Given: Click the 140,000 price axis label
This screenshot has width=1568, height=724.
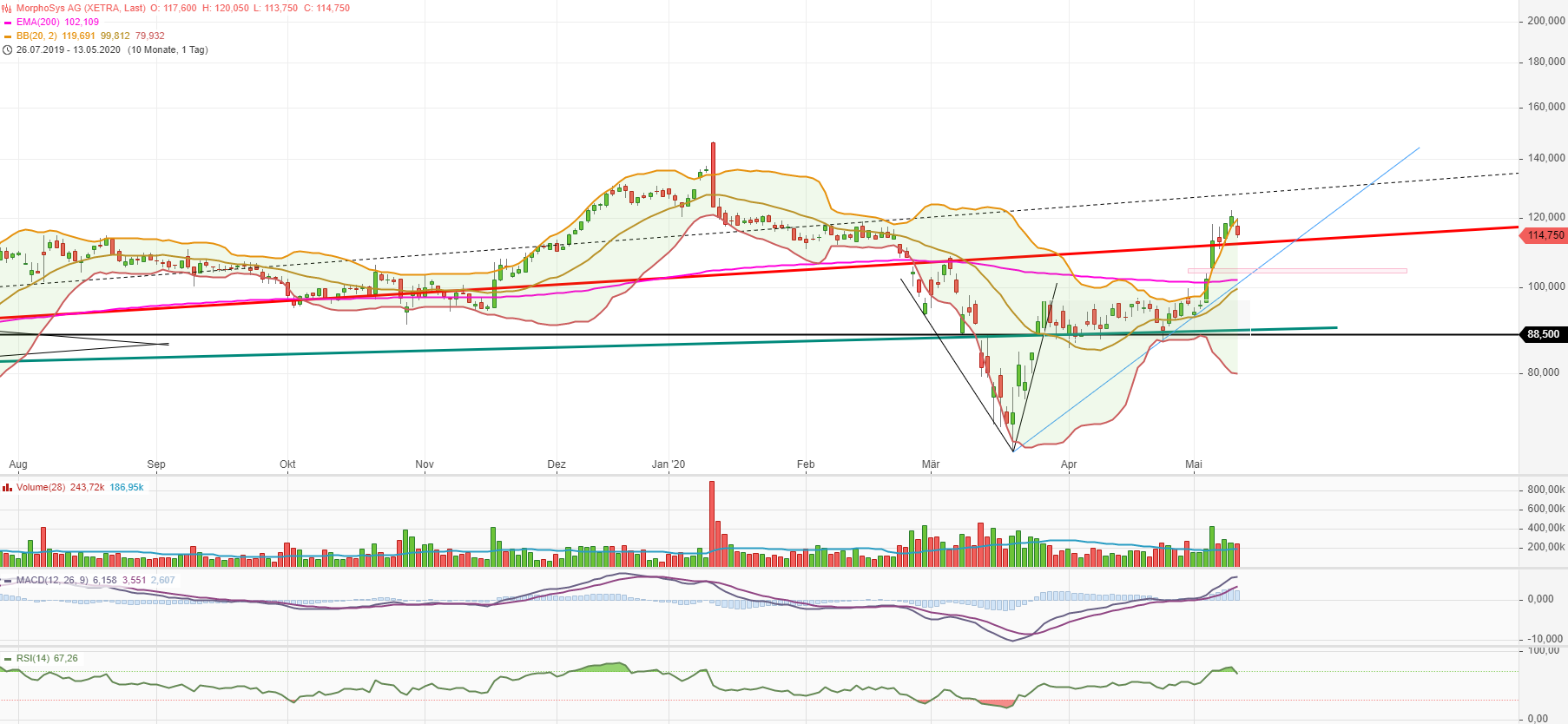Looking at the screenshot, I should [x=1546, y=158].
